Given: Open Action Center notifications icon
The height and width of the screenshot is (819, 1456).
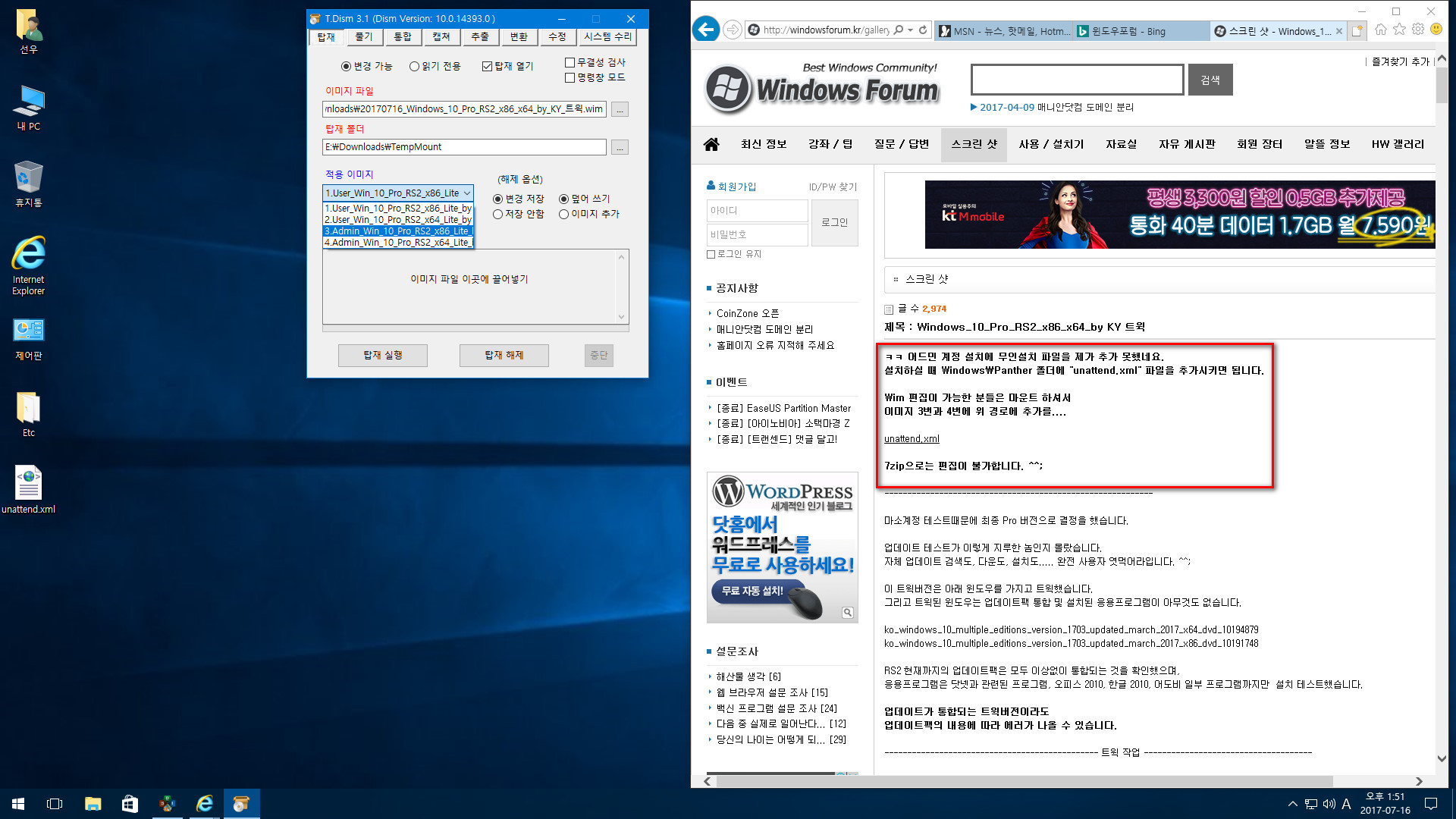Looking at the screenshot, I should point(1431,804).
